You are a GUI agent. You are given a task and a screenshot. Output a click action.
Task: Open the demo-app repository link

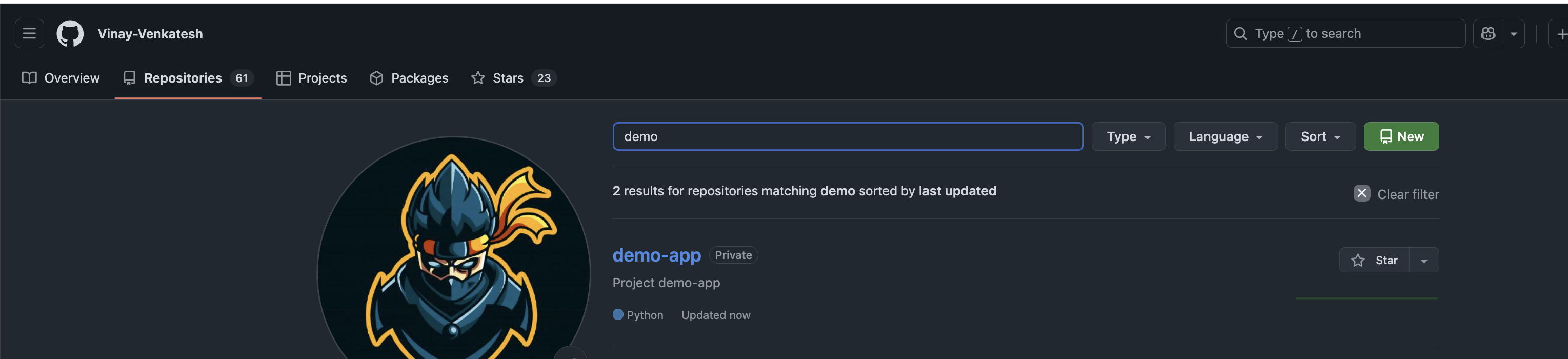click(x=656, y=255)
